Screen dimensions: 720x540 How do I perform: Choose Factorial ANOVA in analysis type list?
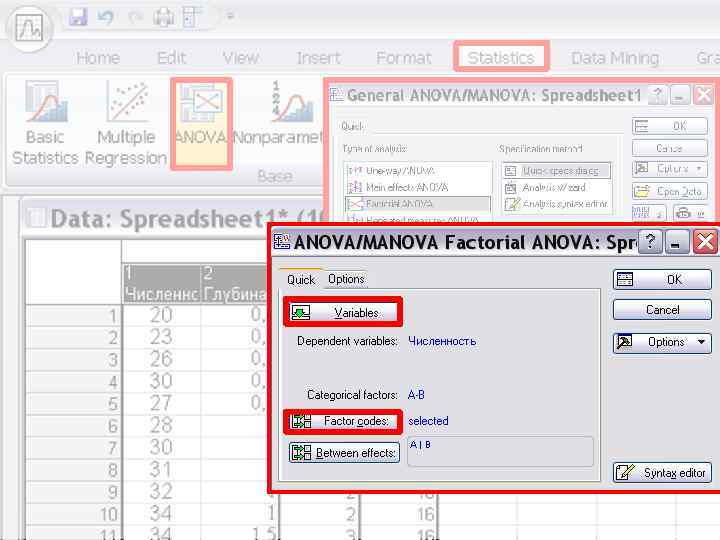click(417, 203)
